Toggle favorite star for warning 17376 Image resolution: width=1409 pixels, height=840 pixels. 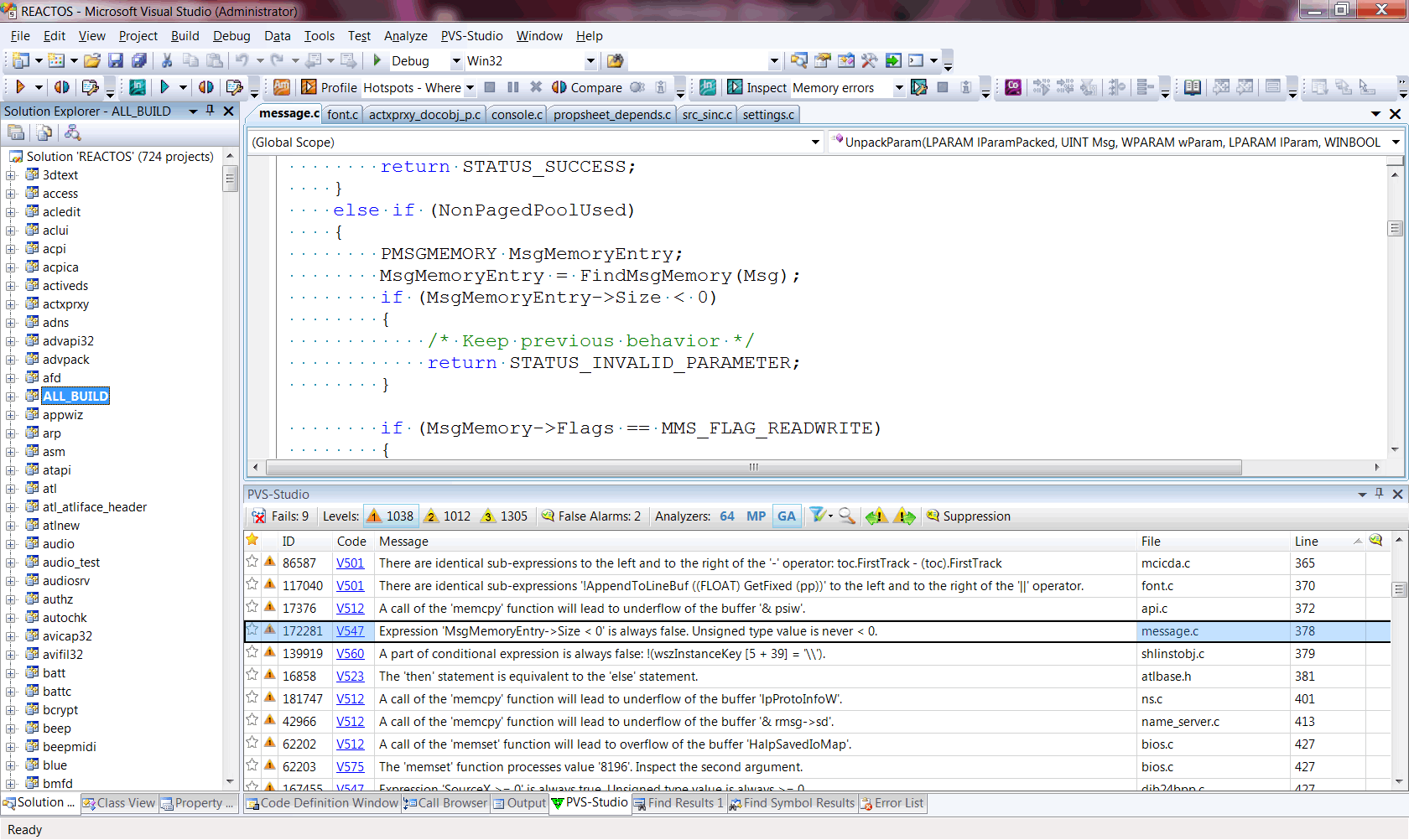(x=252, y=607)
